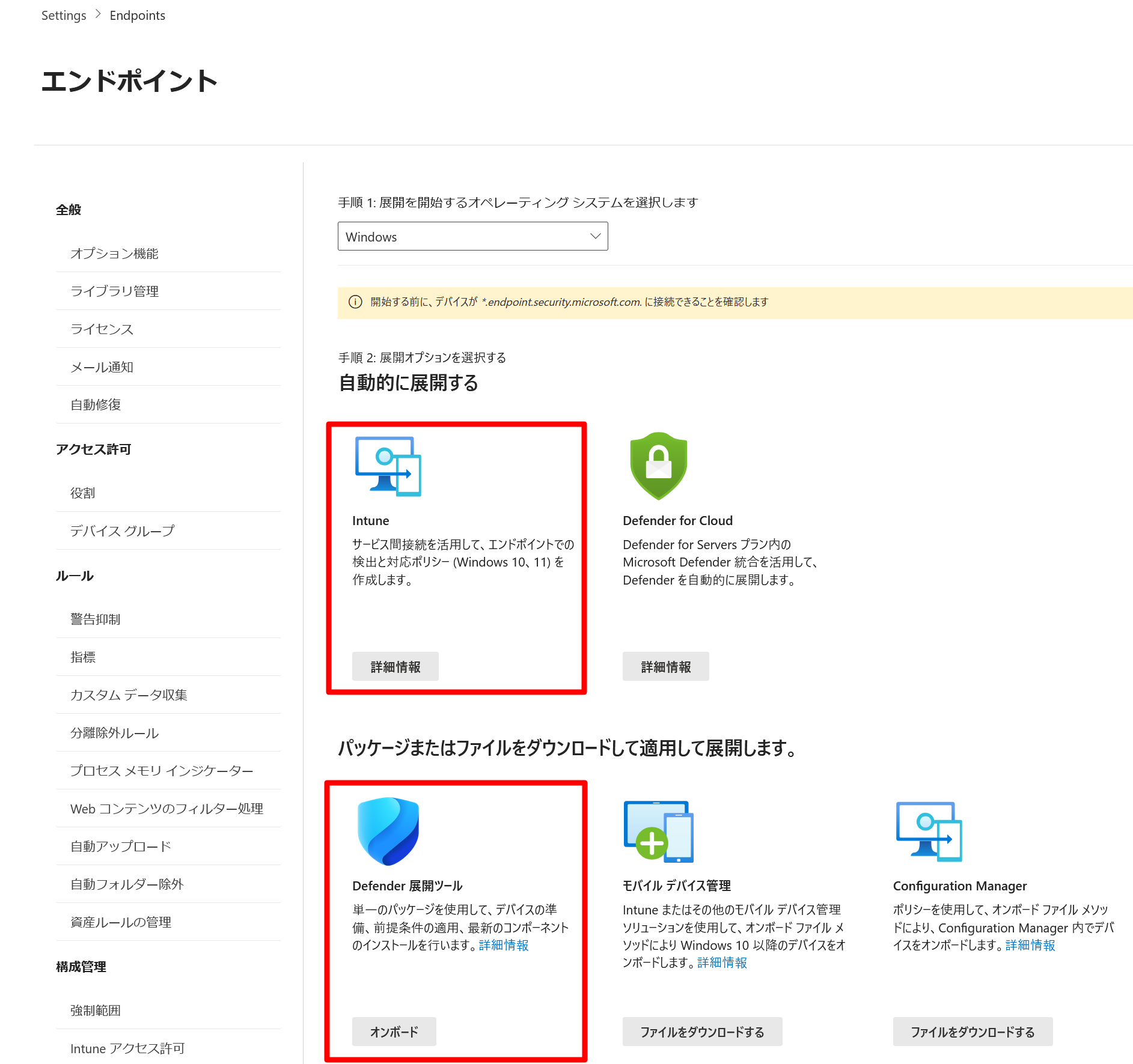Click Endpoints in the breadcrumb
Viewport: 1133px width, 1064px height.
click(x=137, y=16)
